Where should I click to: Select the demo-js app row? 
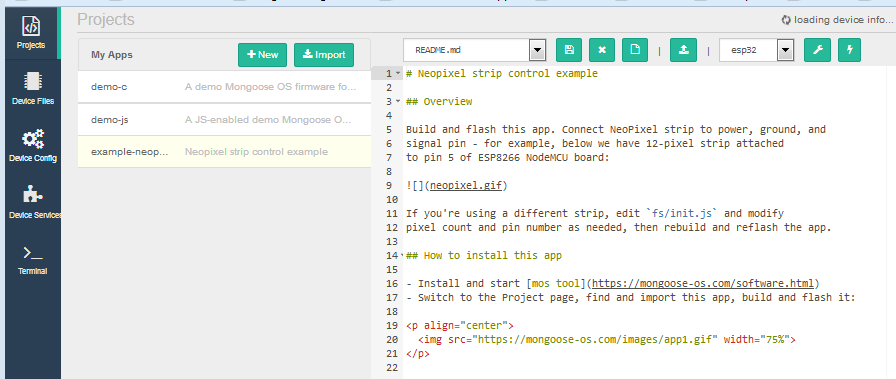[224, 119]
